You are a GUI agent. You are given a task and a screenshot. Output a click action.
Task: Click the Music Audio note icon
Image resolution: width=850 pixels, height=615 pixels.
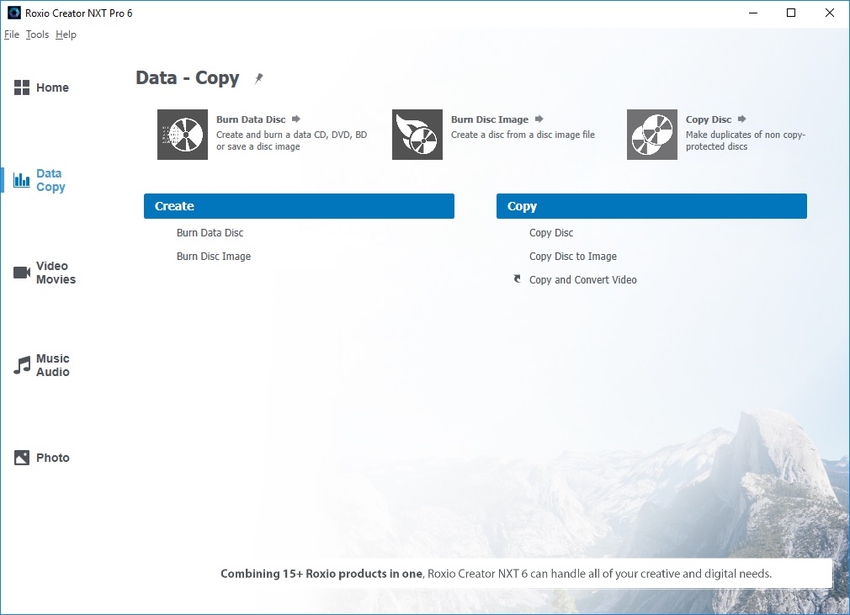[x=22, y=365]
